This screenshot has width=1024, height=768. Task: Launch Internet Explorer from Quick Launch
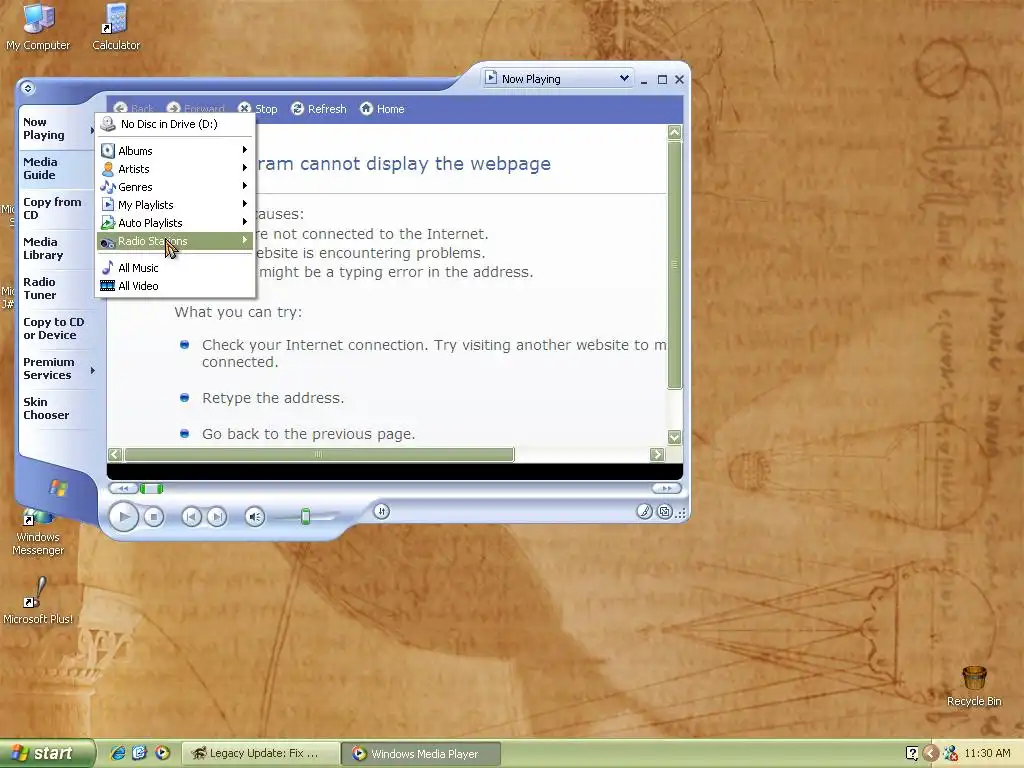(x=118, y=753)
